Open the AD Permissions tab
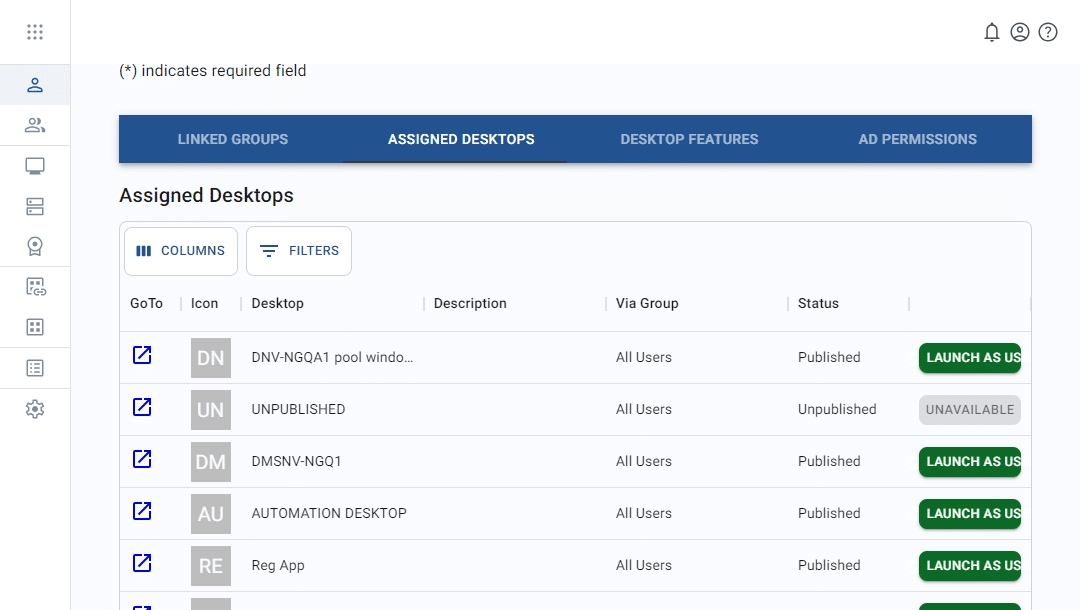Viewport: 1080px width, 610px height. tap(917, 139)
